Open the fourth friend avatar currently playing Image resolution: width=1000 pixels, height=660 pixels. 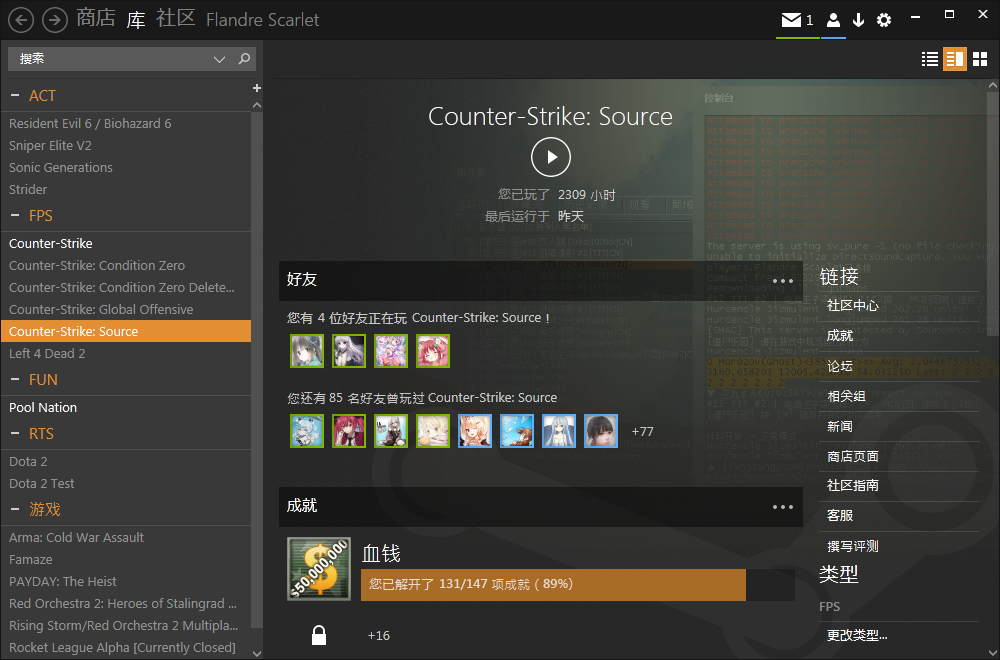pos(433,351)
